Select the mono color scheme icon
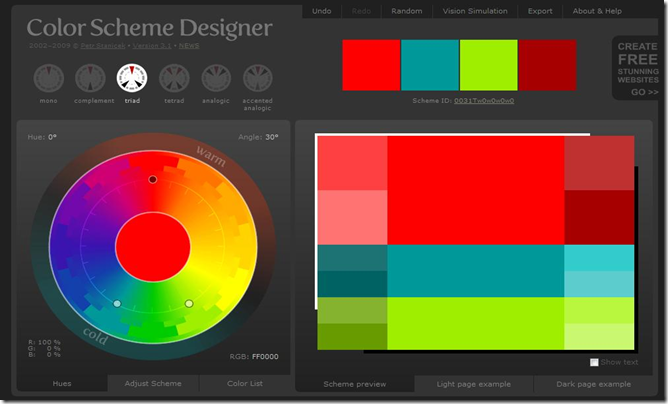Viewport: 668px width, 404px height. [x=49, y=78]
